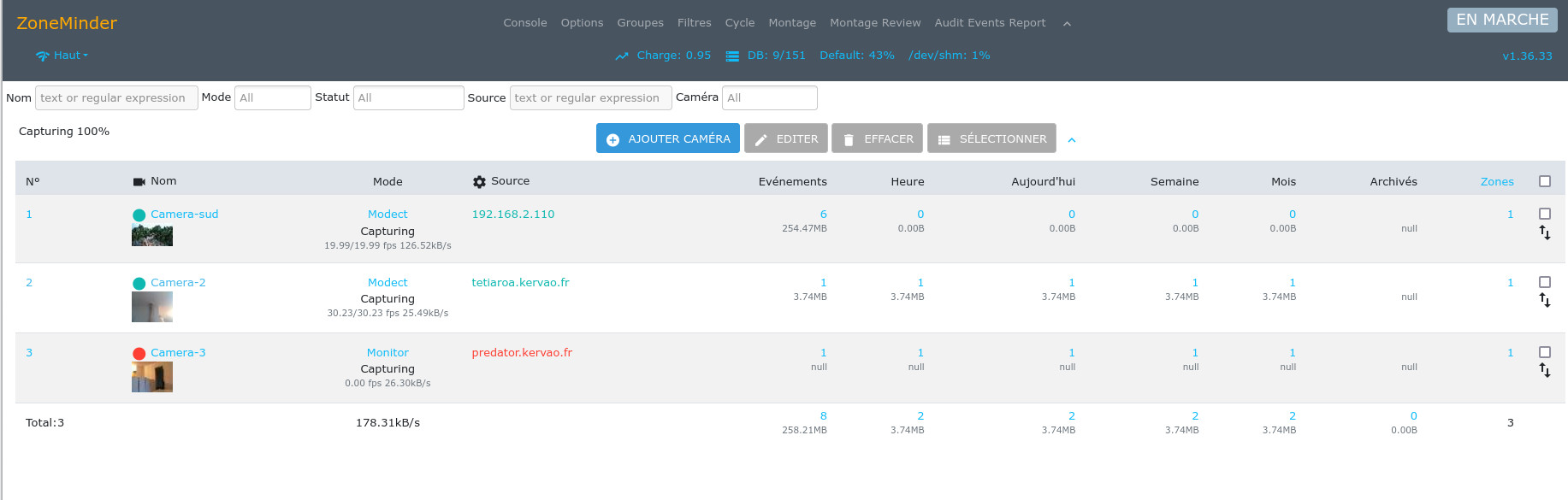Click the Nom filter text field
This screenshot has width=1568, height=500.
116,98
